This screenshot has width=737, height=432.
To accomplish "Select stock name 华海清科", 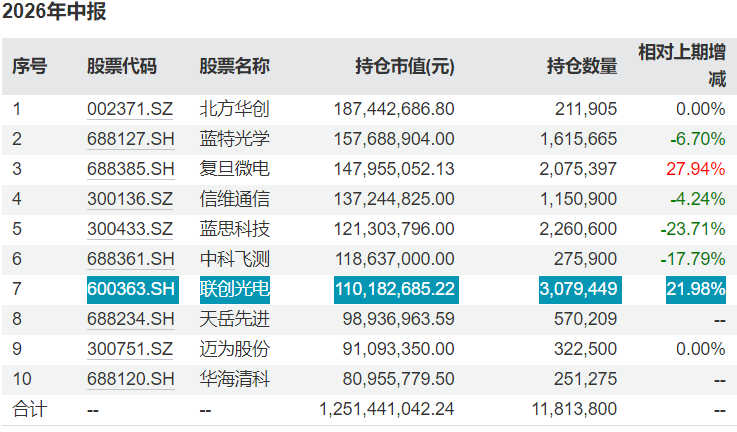I will [235, 379].
